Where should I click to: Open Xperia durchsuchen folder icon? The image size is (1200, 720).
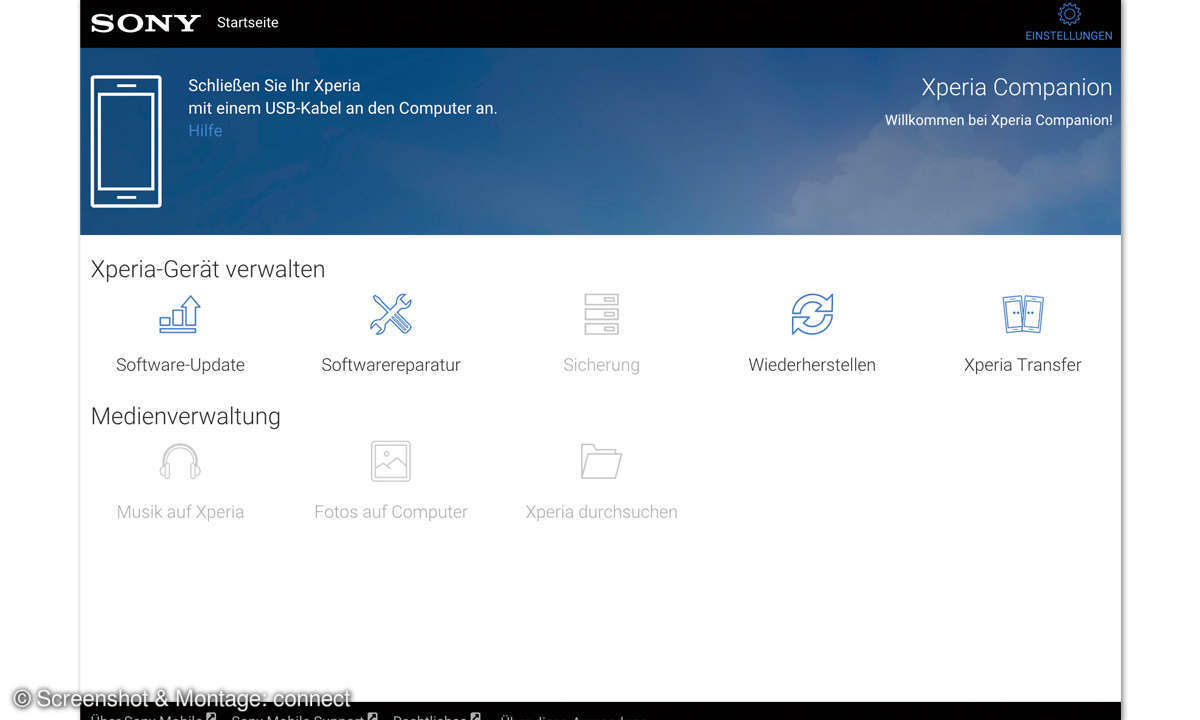click(x=601, y=461)
